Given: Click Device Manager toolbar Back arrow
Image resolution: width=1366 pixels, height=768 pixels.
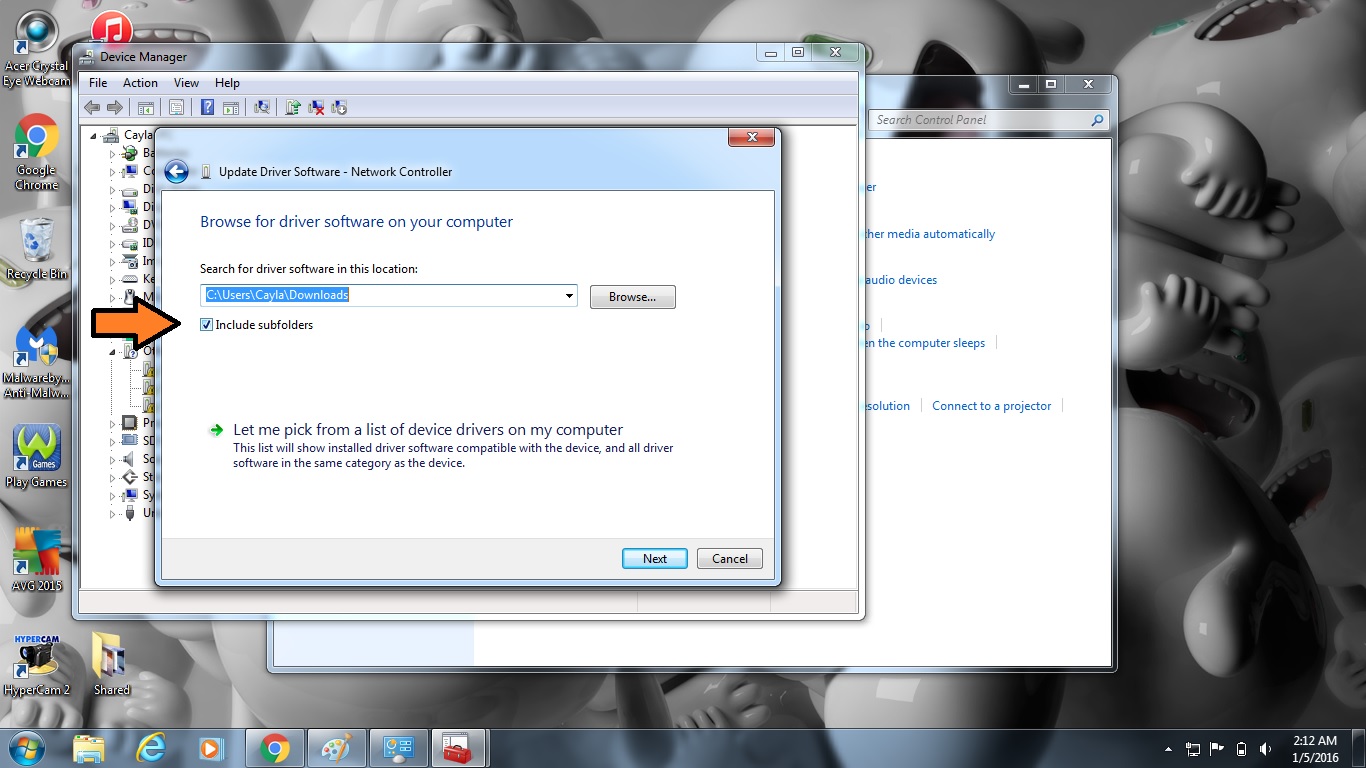Looking at the screenshot, I should click(92, 108).
